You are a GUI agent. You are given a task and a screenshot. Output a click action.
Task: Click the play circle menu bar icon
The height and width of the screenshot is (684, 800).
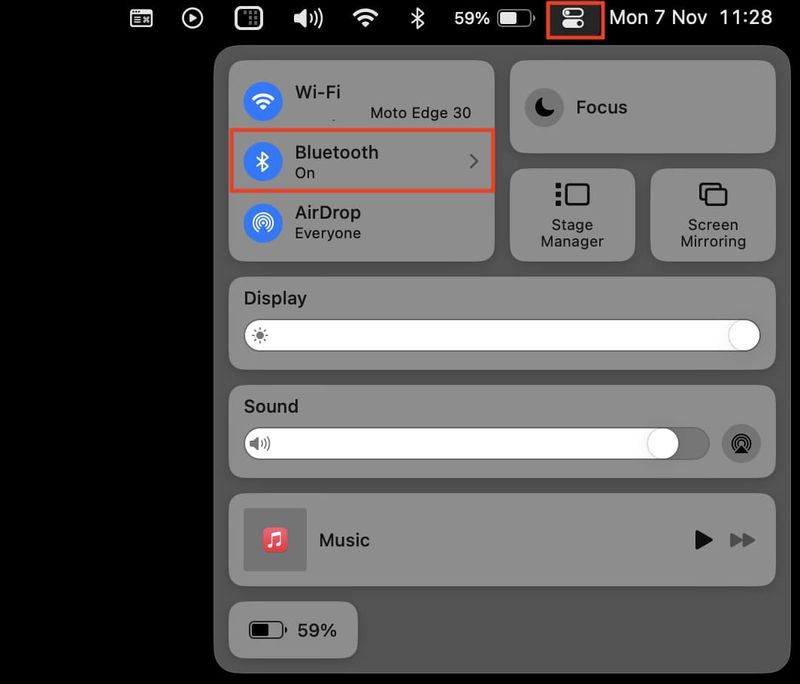click(x=192, y=19)
